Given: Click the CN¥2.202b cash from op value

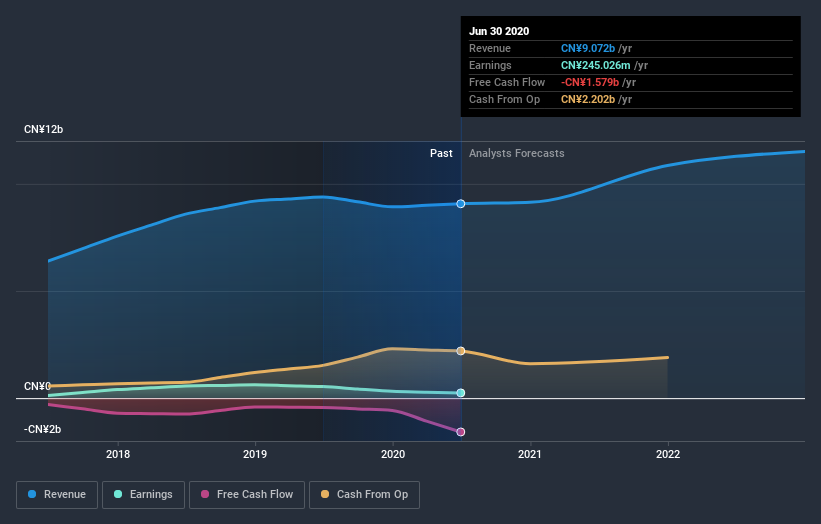Looking at the screenshot, I should coord(588,99).
